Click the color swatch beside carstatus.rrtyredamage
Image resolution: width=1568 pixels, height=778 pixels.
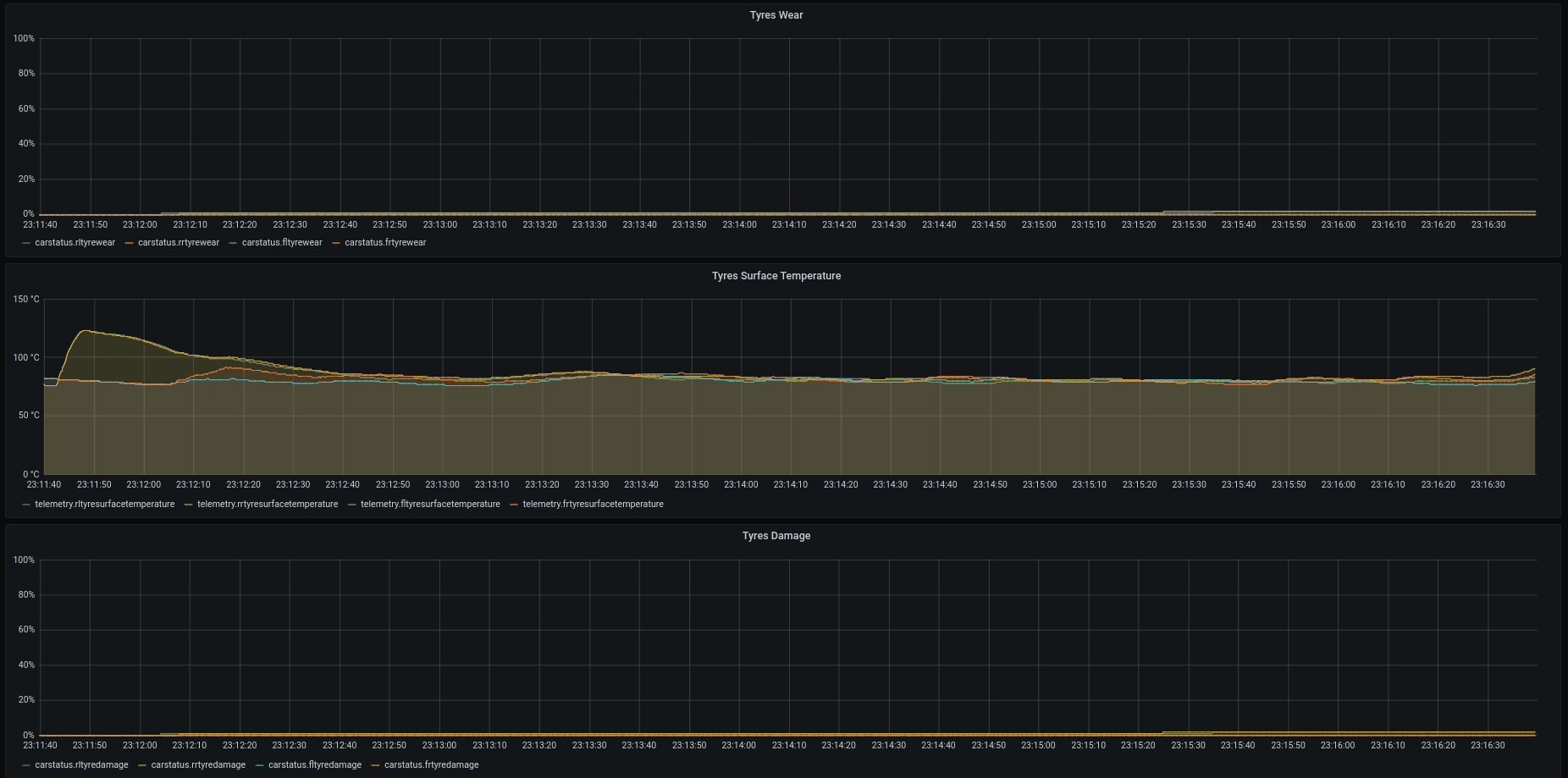tap(142, 765)
